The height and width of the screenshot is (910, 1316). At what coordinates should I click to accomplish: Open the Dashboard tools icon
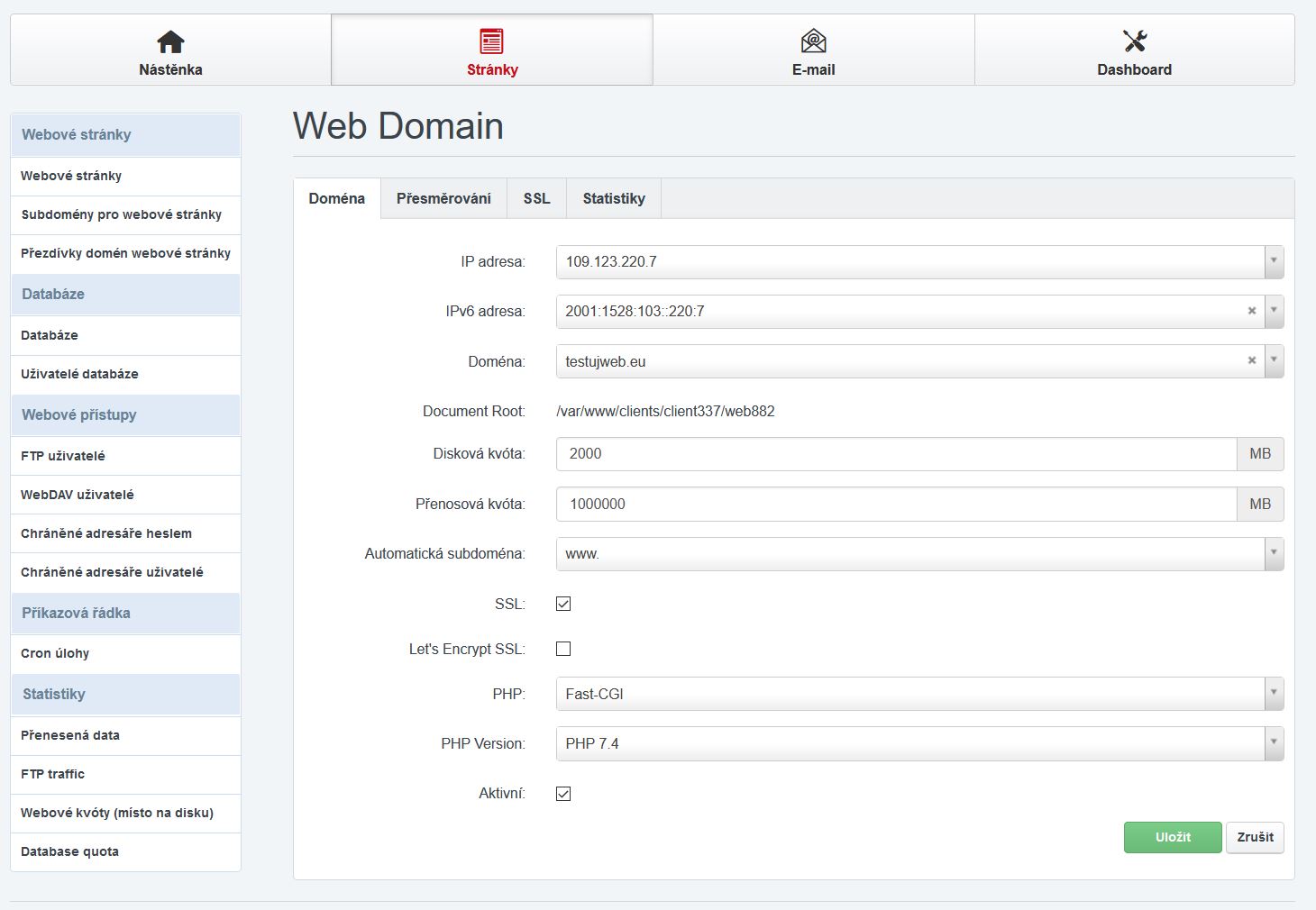pyautogui.click(x=1134, y=41)
